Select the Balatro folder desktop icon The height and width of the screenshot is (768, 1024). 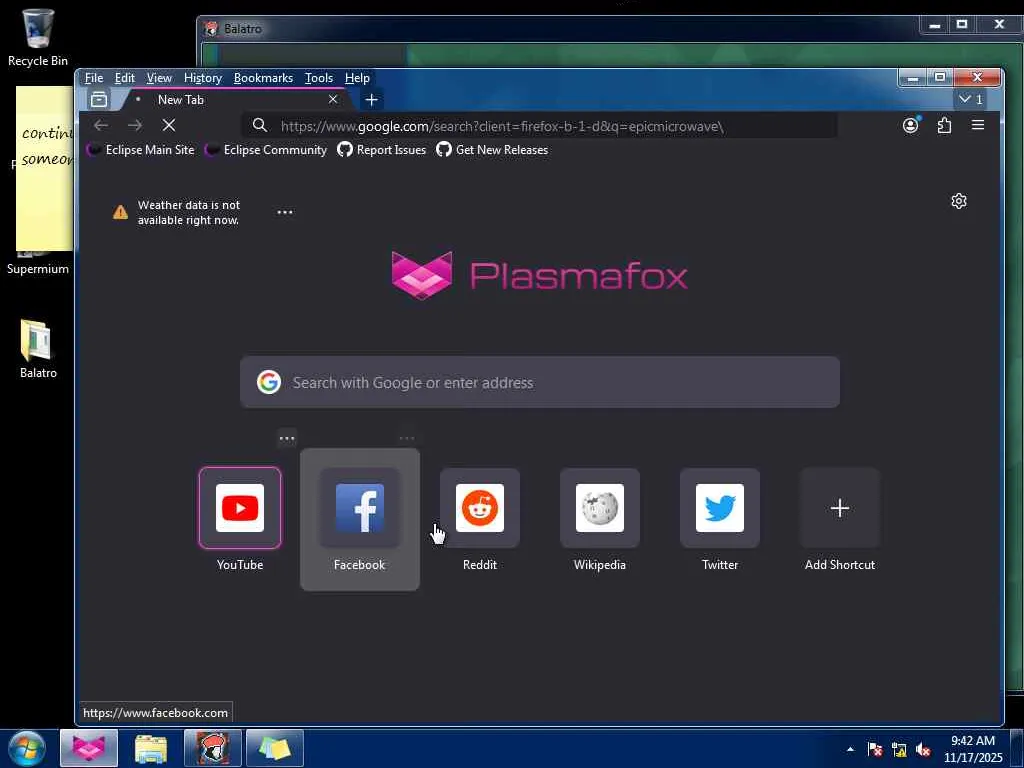tap(37, 349)
